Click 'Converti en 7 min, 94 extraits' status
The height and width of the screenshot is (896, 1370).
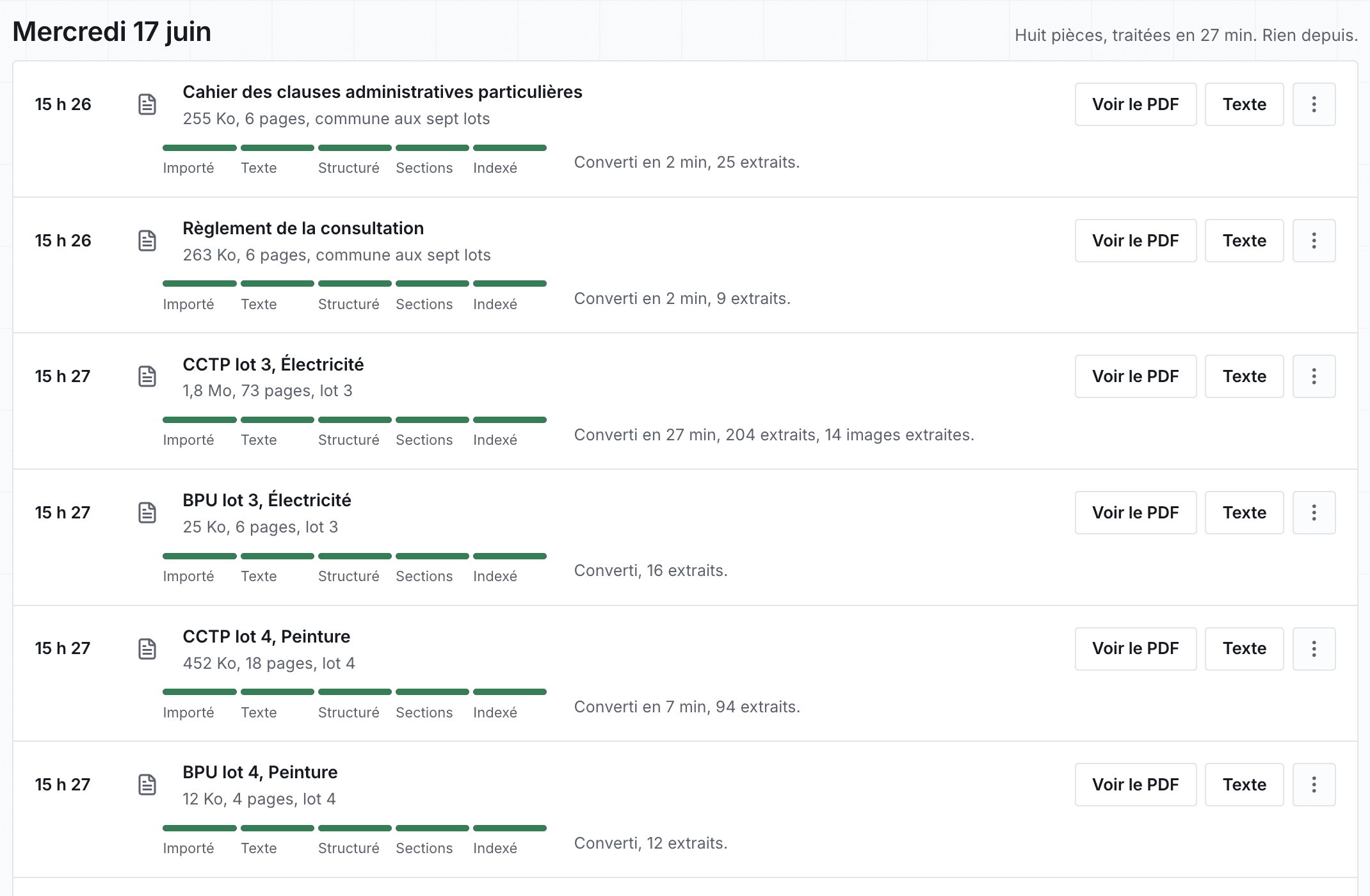pyautogui.click(x=687, y=707)
